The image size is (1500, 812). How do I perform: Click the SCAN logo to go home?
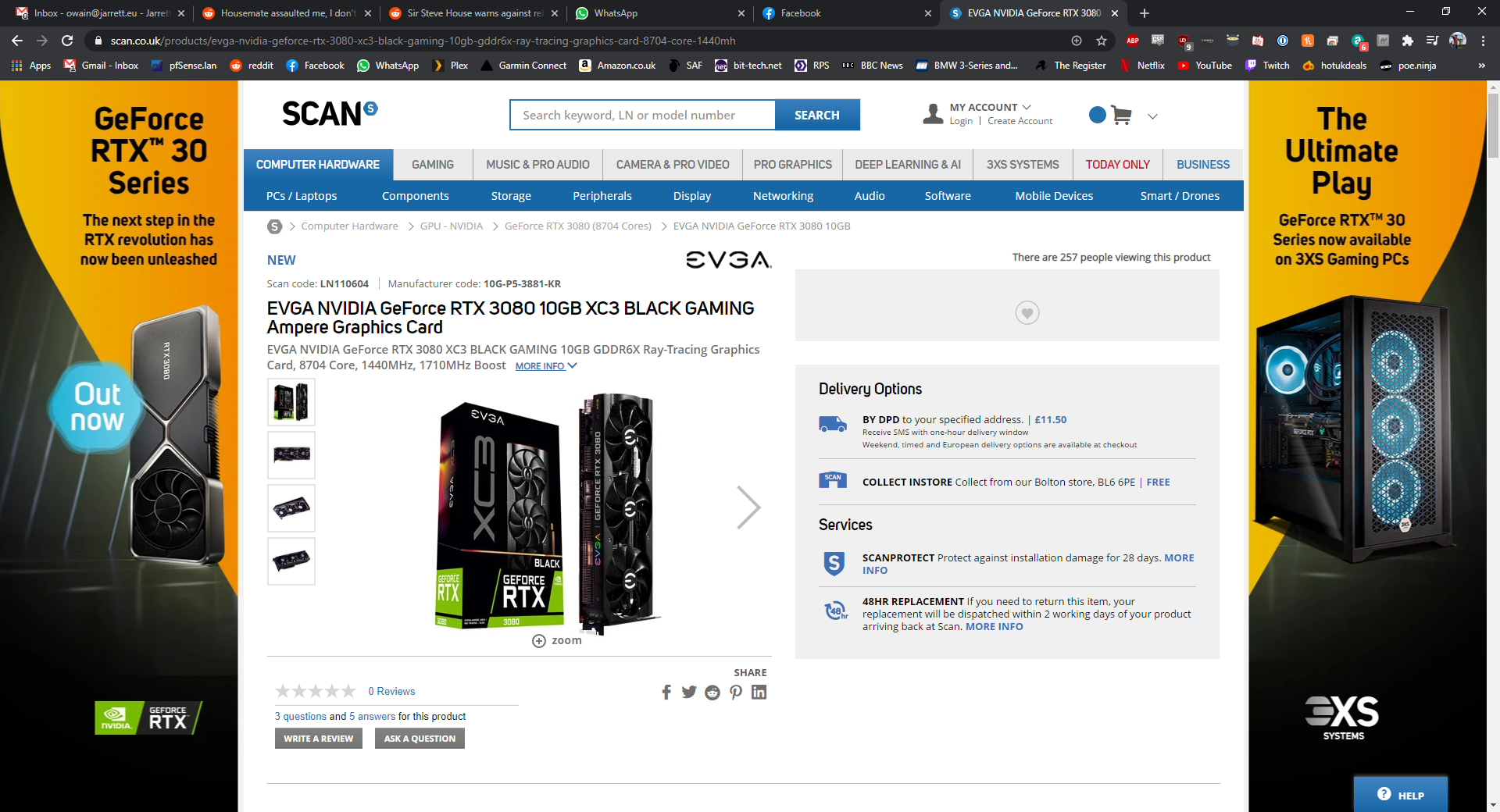(x=329, y=114)
